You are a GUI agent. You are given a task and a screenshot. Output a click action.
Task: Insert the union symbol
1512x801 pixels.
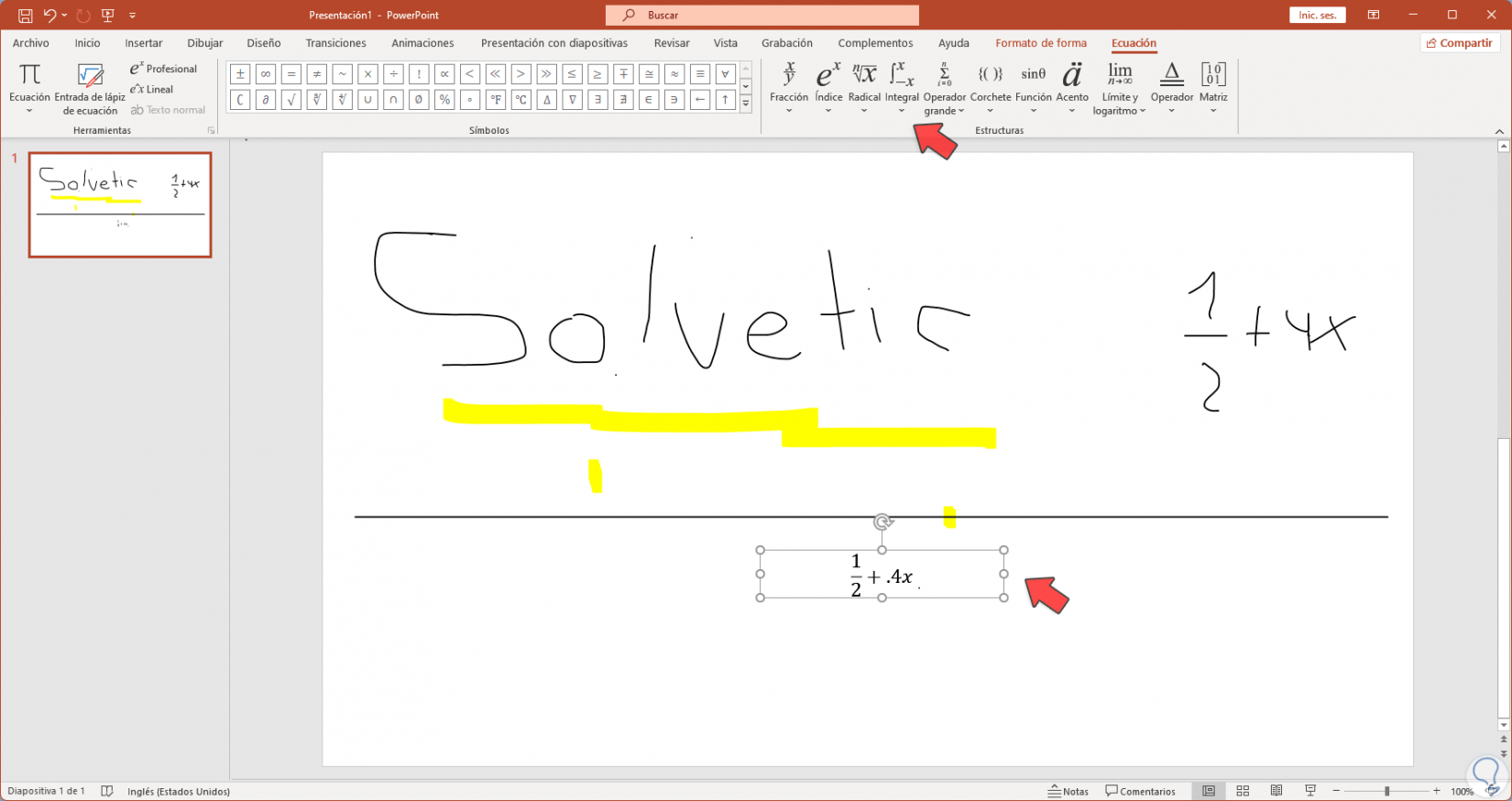tap(367, 100)
